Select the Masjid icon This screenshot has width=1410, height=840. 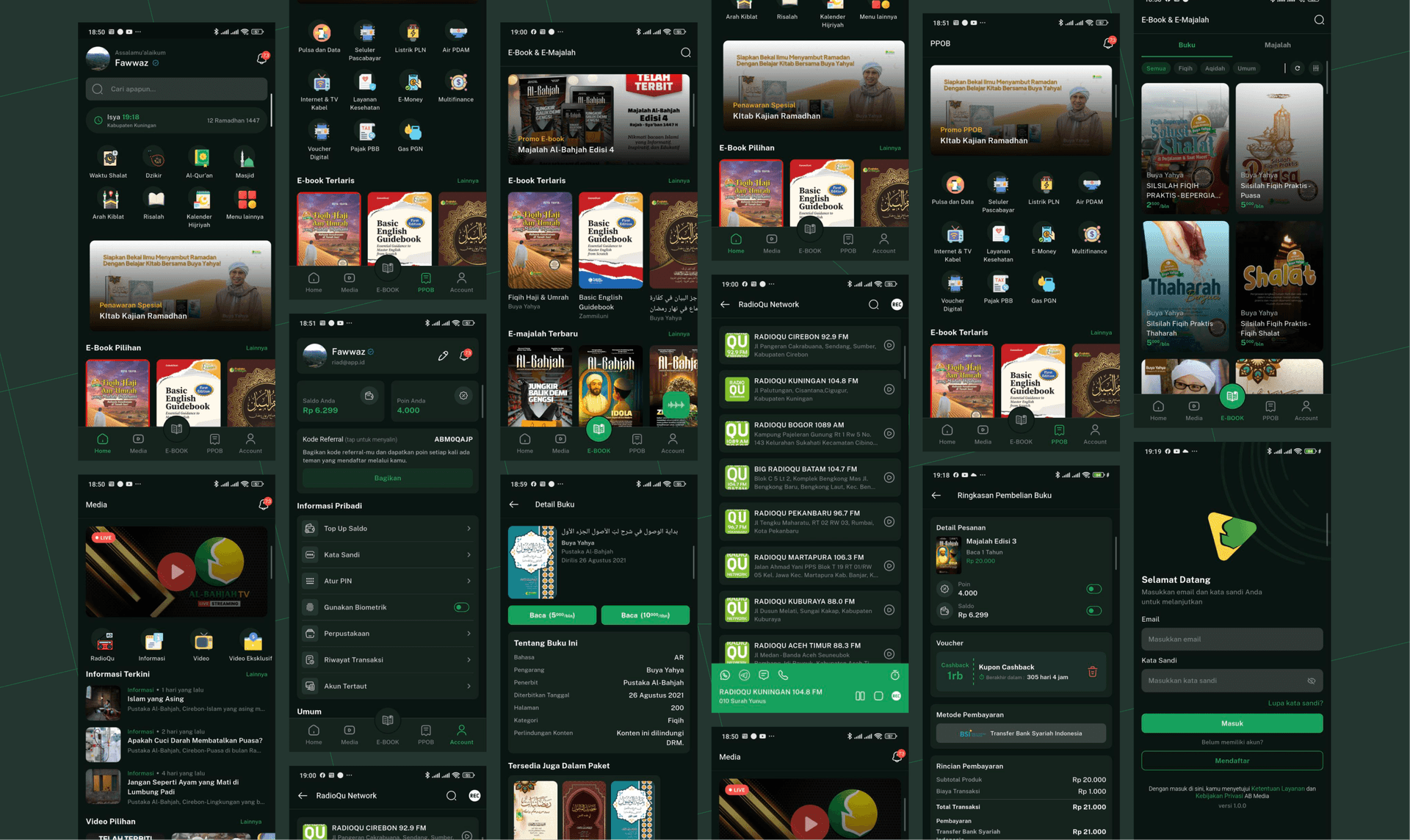click(245, 158)
